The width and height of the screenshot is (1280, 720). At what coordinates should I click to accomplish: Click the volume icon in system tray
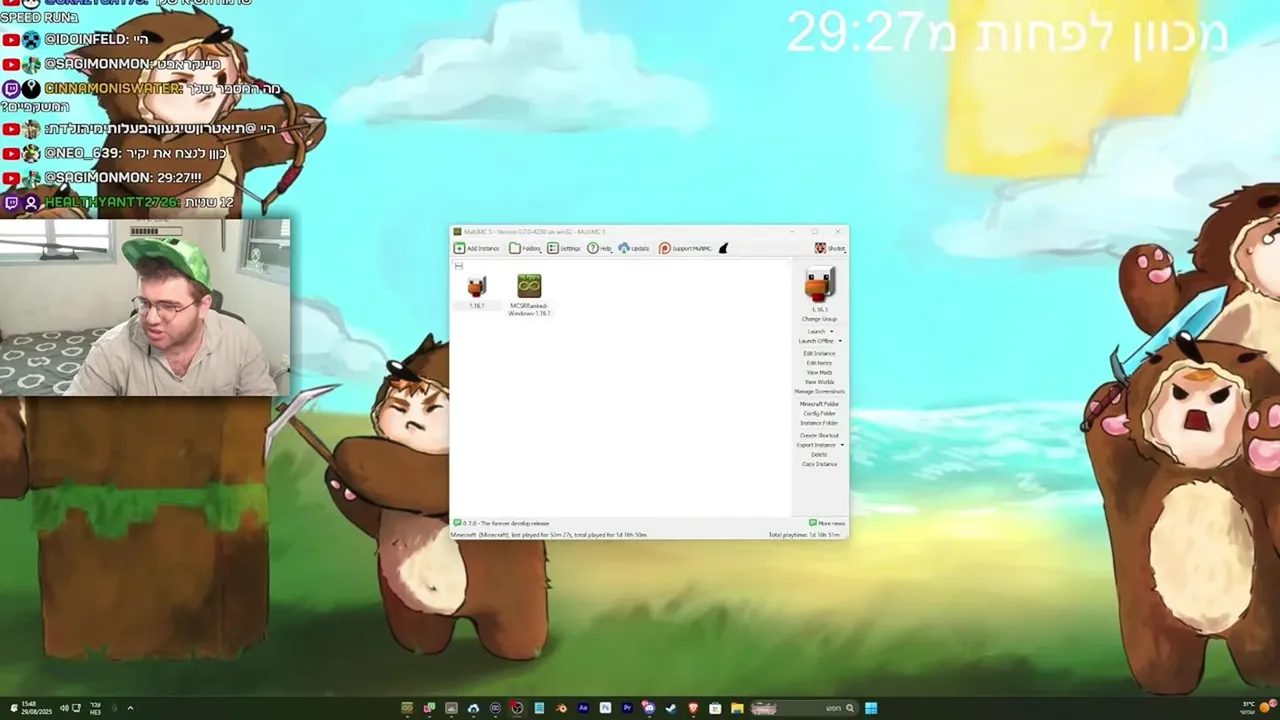click(x=64, y=708)
